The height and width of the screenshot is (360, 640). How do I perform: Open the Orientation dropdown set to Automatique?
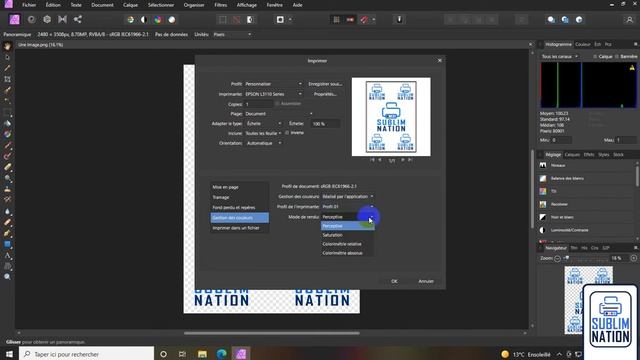(x=264, y=143)
